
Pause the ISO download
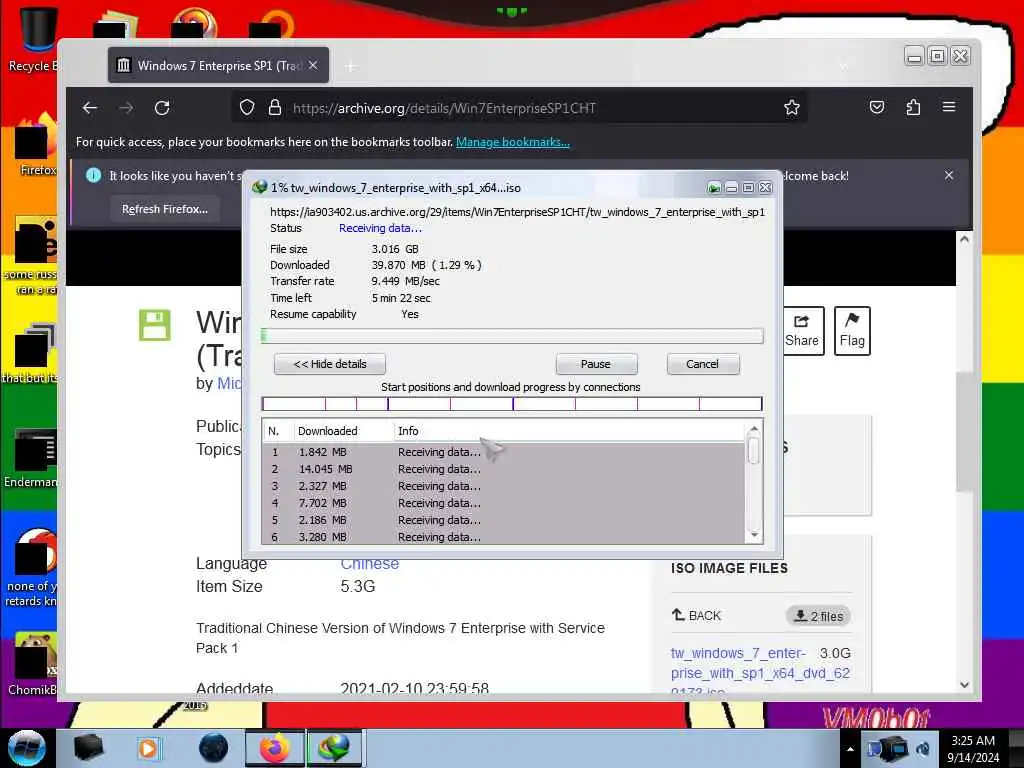click(x=596, y=364)
